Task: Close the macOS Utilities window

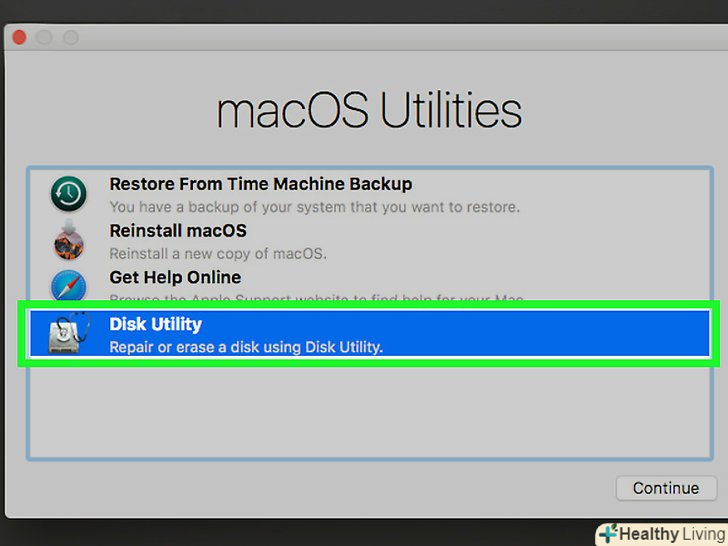Action: click(19, 38)
